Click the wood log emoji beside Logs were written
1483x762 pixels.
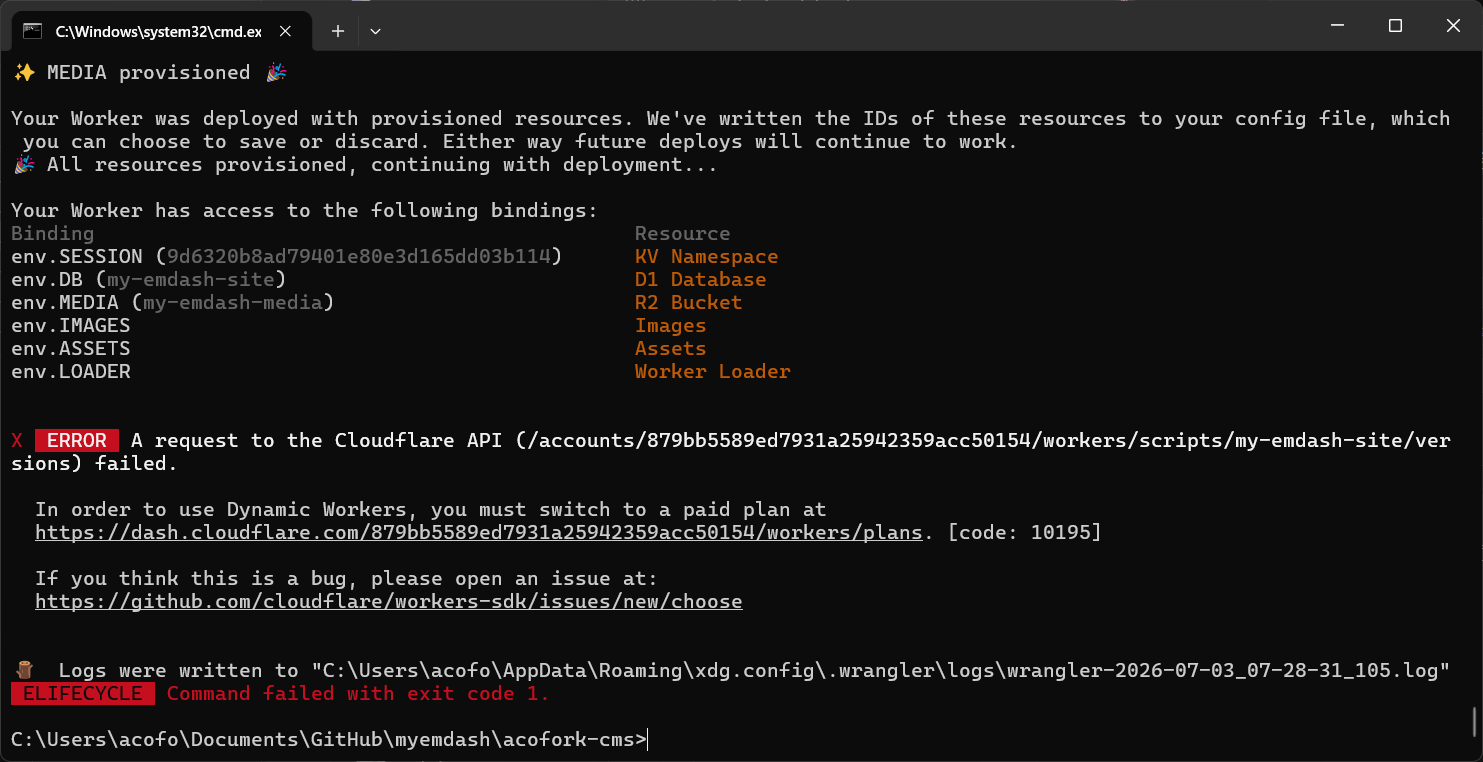[26, 670]
